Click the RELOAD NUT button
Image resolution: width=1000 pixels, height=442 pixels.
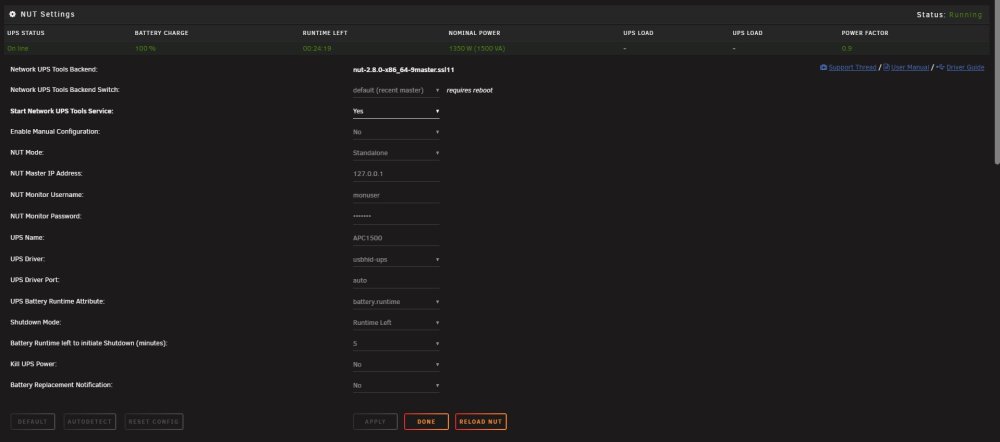(481, 422)
